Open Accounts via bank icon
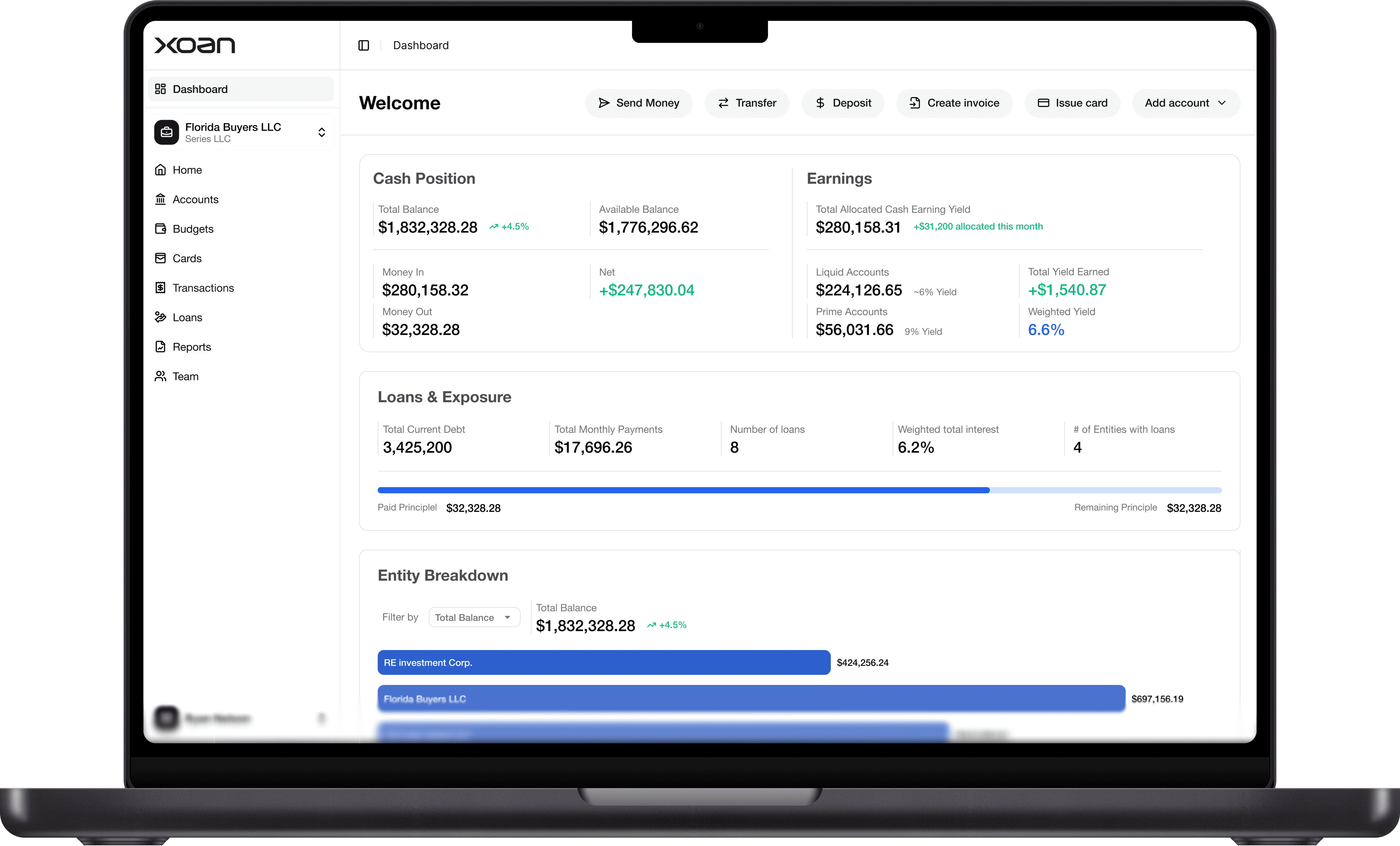 coord(161,200)
